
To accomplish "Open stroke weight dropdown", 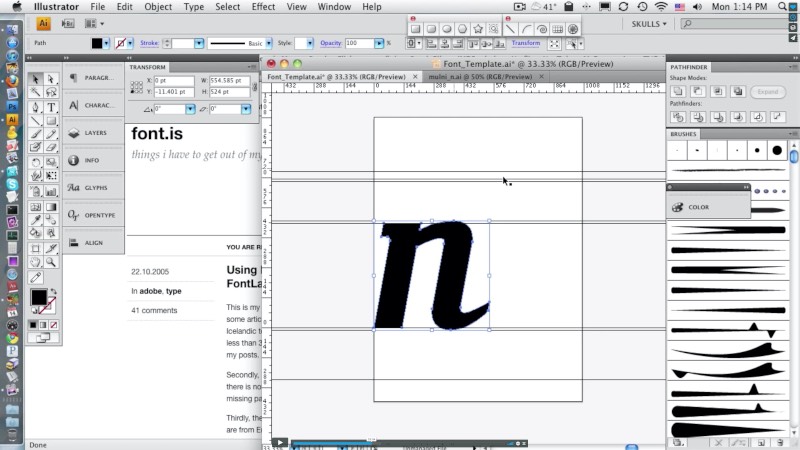I will pos(199,43).
